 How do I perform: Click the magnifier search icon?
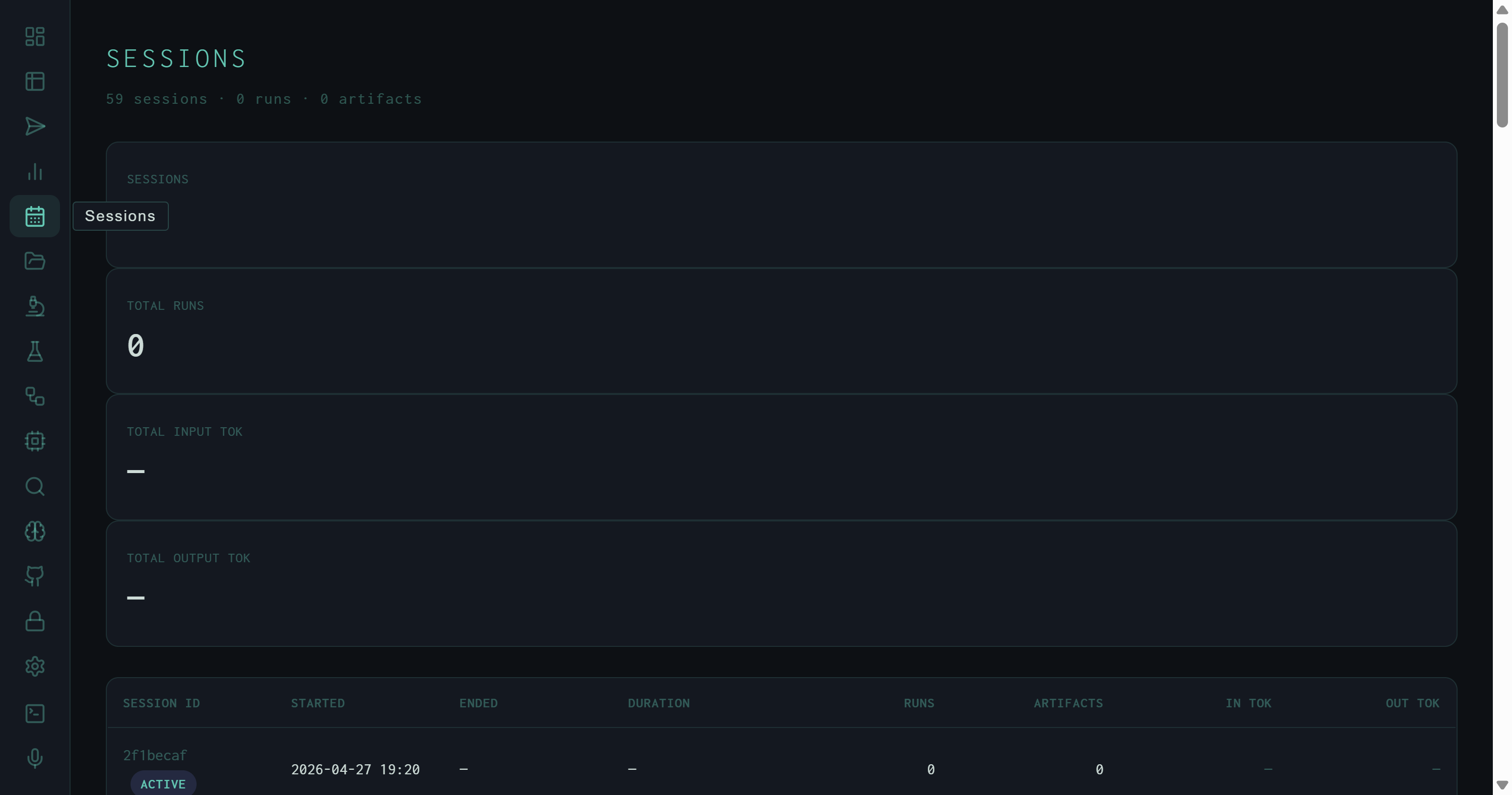coord(35,486)
